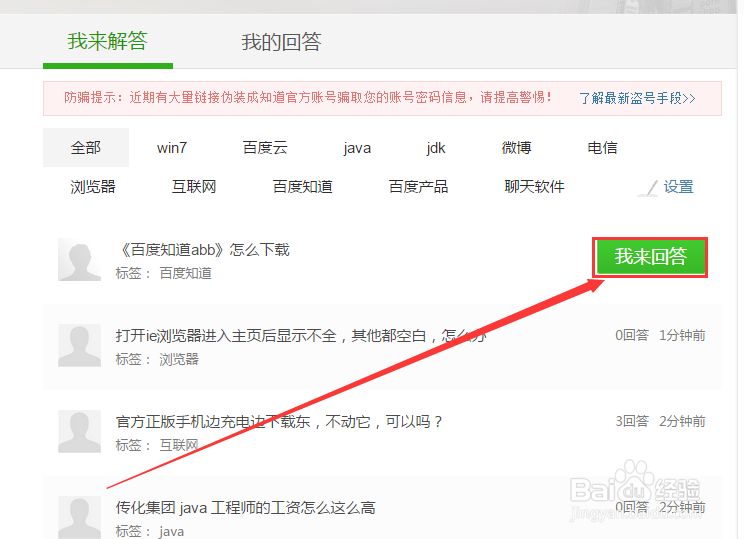Viewport: 744px width, 539px height.
Task: Filter questions by 聊天软件 tag
Action: click(534, 186)
